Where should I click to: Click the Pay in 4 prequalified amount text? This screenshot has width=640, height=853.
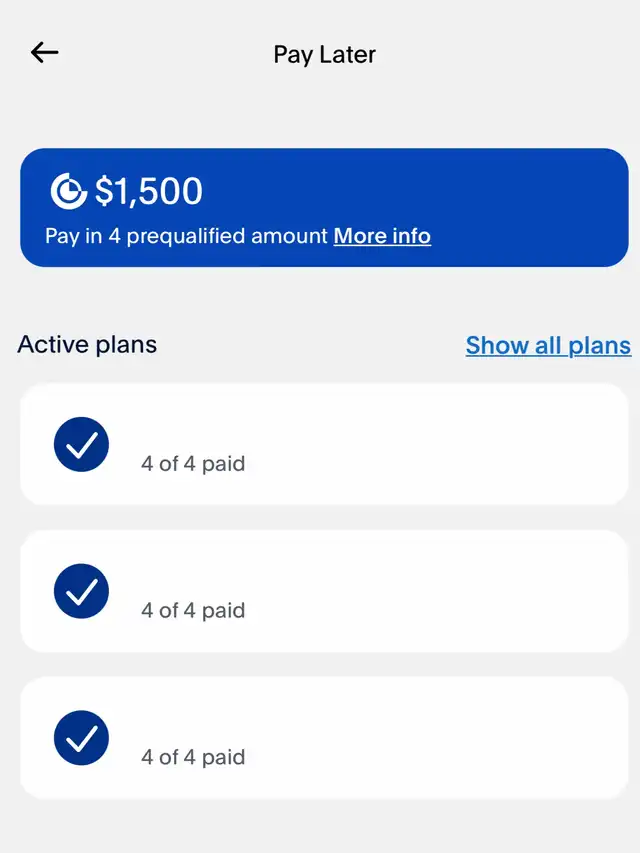pos(186,236)
